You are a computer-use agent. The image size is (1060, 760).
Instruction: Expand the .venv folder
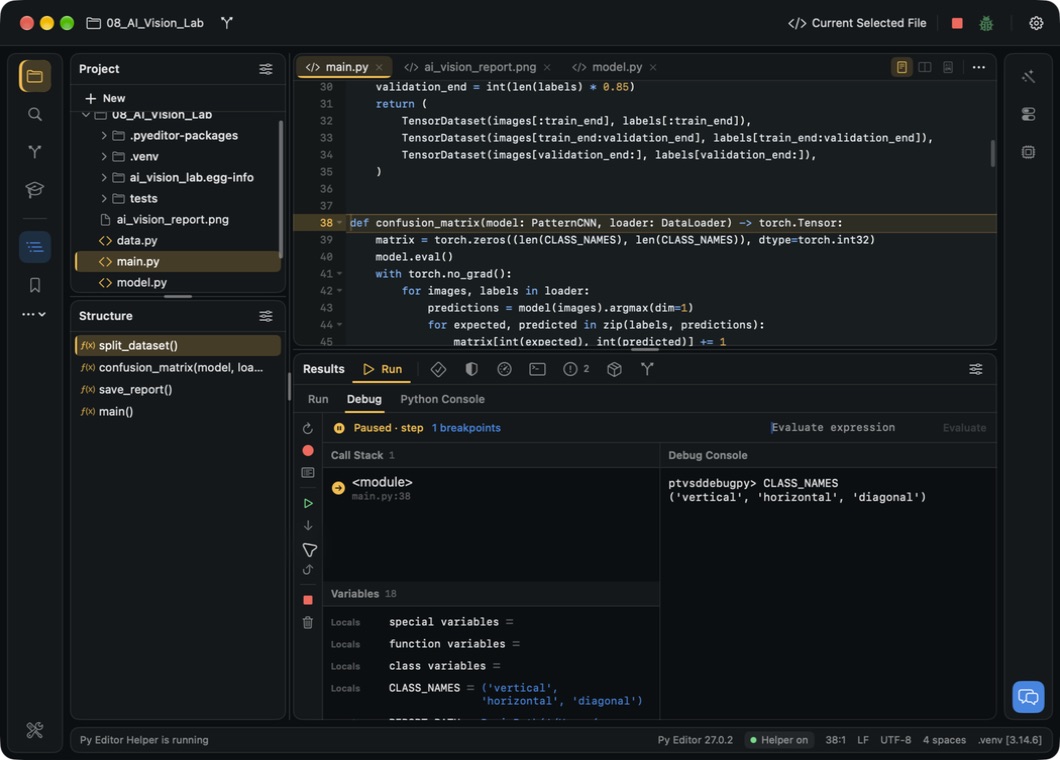(103, 156)
